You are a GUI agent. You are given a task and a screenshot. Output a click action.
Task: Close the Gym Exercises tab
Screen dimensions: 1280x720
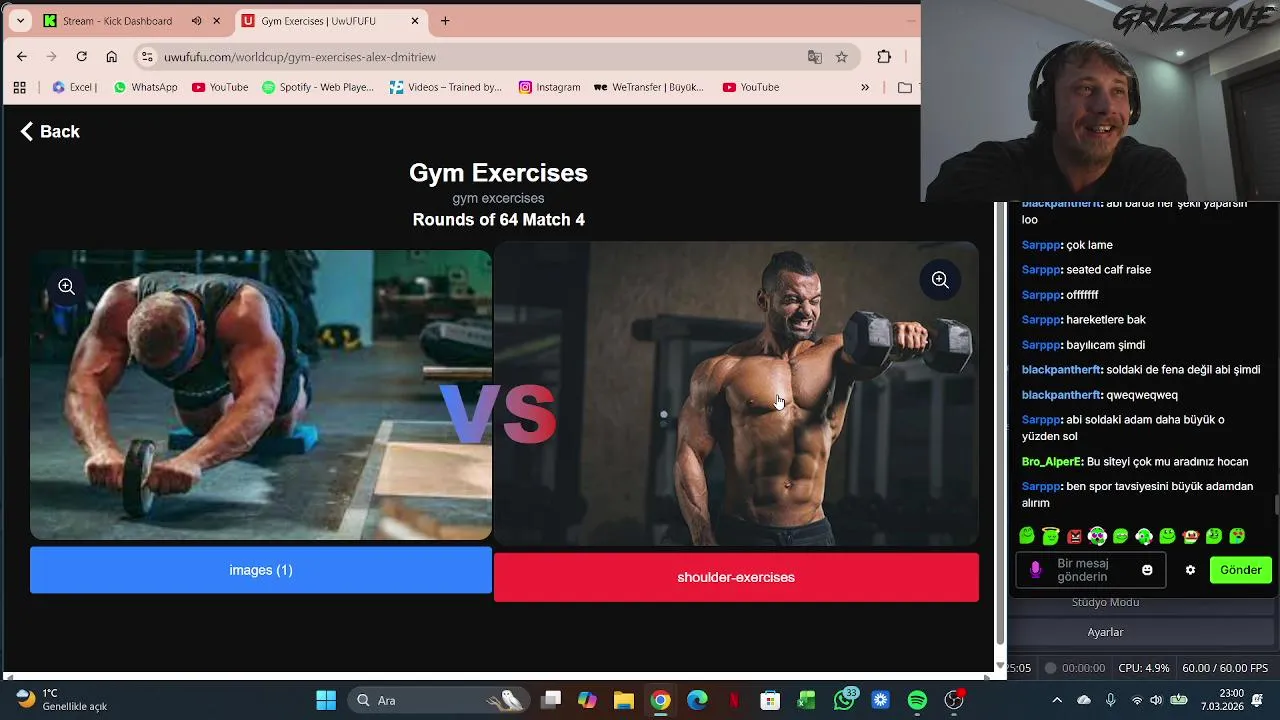click(415, 21)
